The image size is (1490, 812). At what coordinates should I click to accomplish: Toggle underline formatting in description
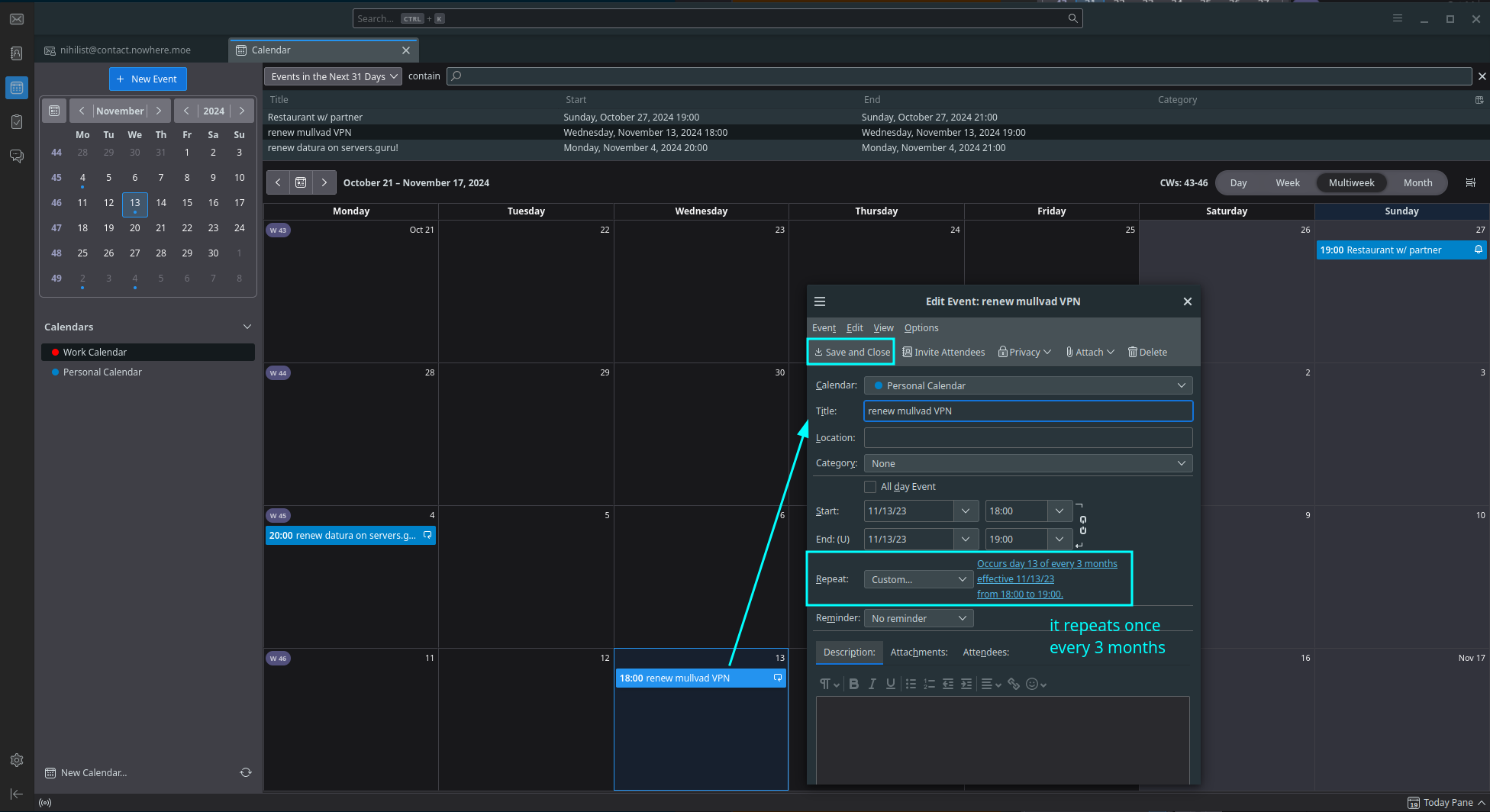[890, 684]
